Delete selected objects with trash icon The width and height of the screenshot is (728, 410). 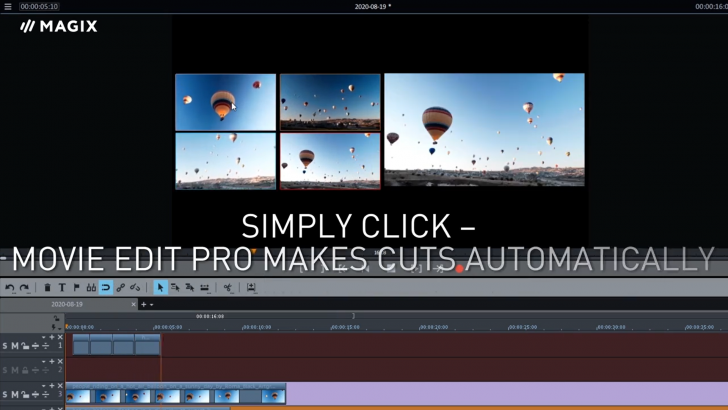click(47, 288)
